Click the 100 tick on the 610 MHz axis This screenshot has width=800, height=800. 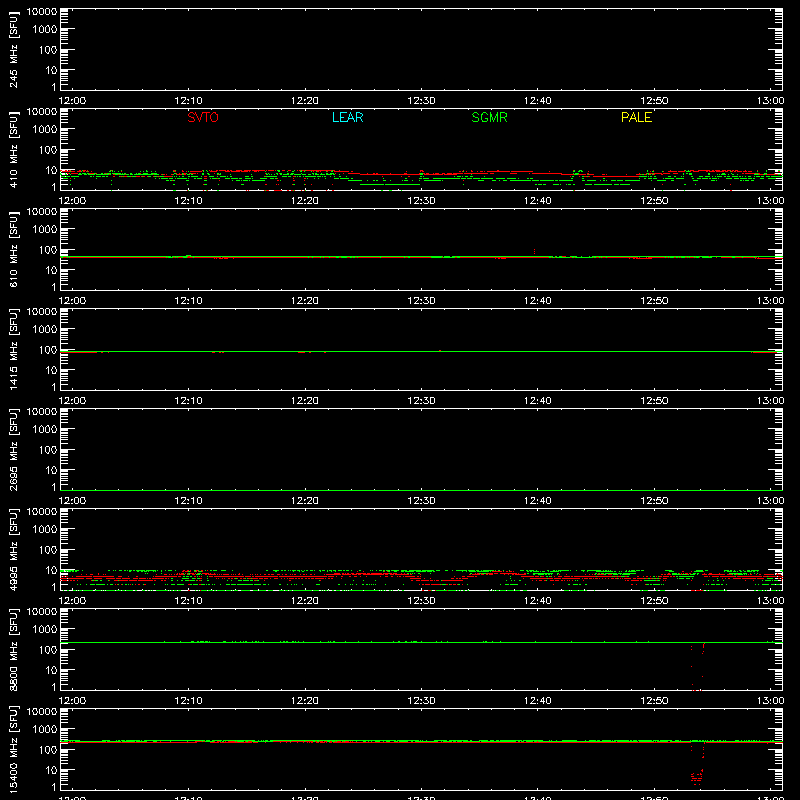[48, 250]
